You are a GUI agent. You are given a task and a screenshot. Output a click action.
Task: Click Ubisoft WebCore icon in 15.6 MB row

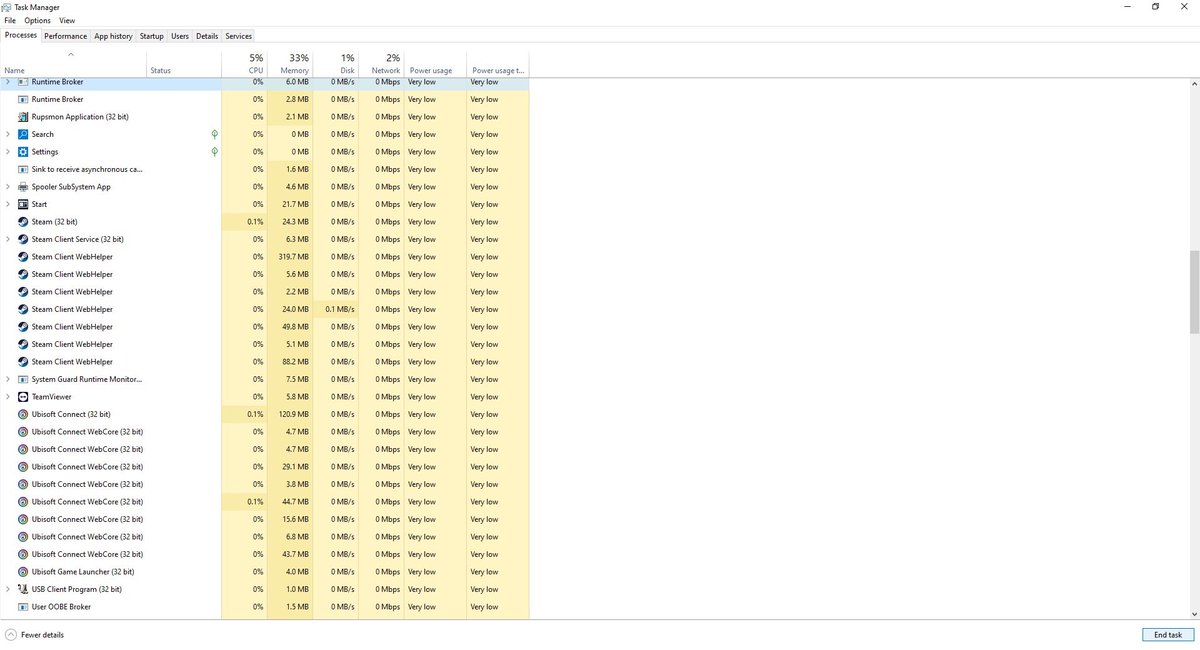[x=23, y=519]
